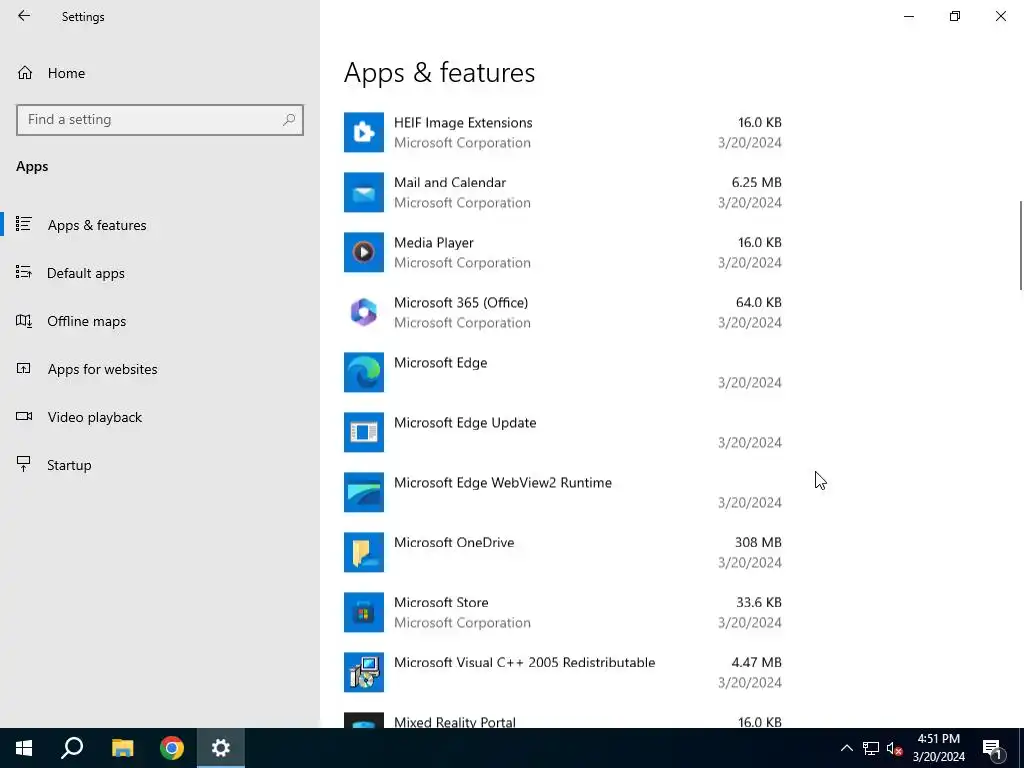Click the Microsoft 365 (Office) app icon

pyautogui.click(x=364, y=312)
